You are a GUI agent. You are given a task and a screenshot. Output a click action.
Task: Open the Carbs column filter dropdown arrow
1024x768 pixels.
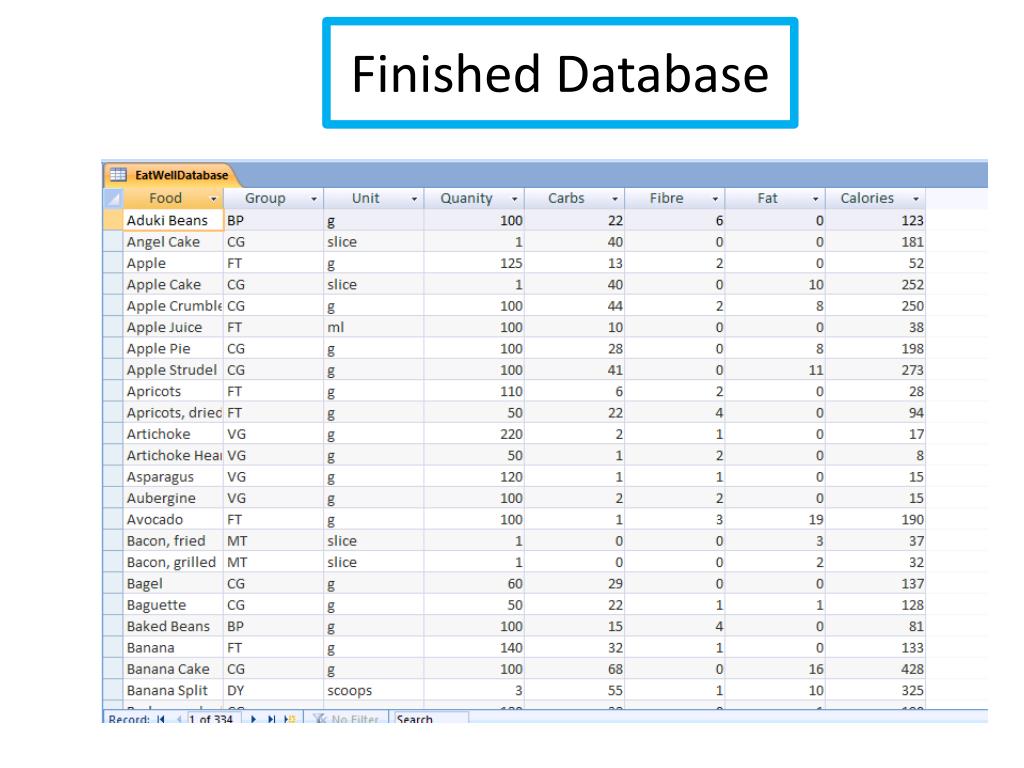(x=615, y=199)
